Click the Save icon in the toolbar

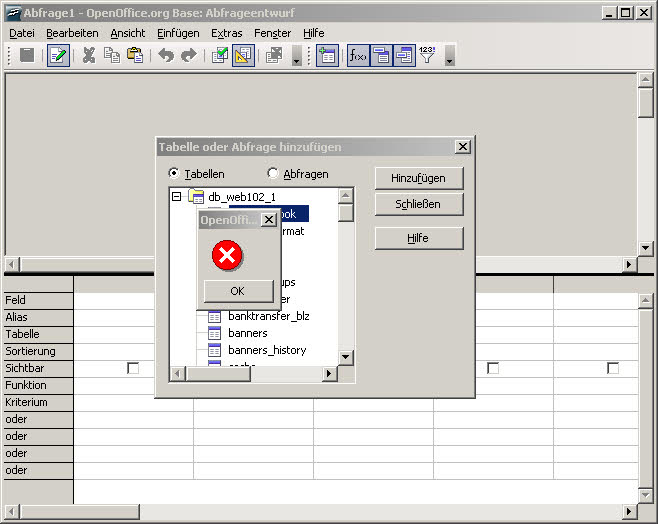coord(28,56)
